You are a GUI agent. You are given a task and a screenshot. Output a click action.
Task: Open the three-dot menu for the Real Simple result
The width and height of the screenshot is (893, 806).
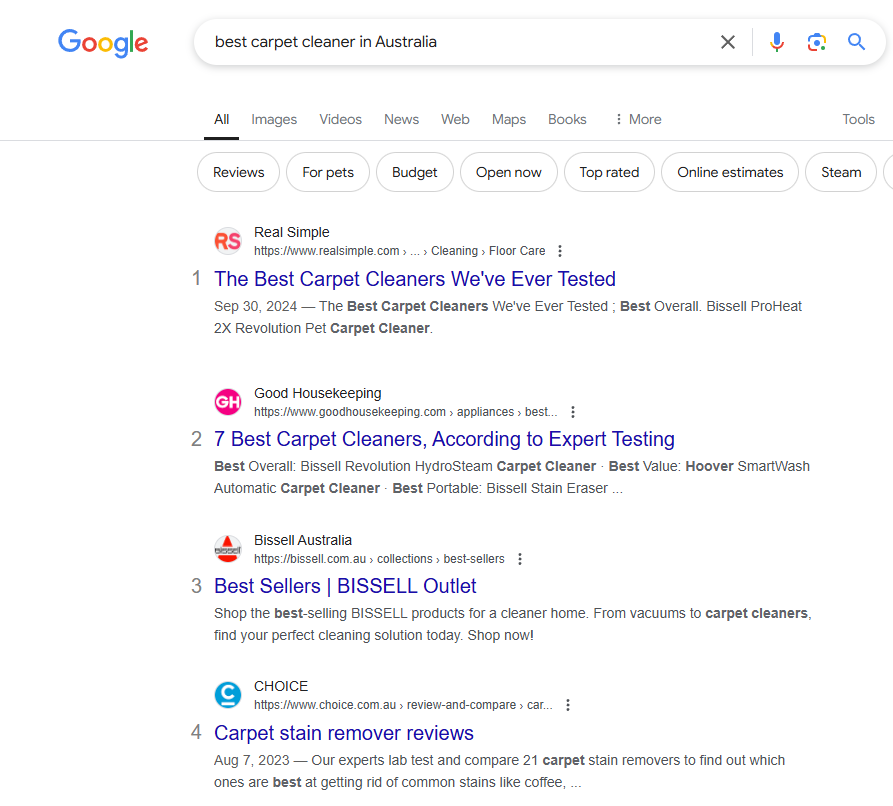pos(560,251)
